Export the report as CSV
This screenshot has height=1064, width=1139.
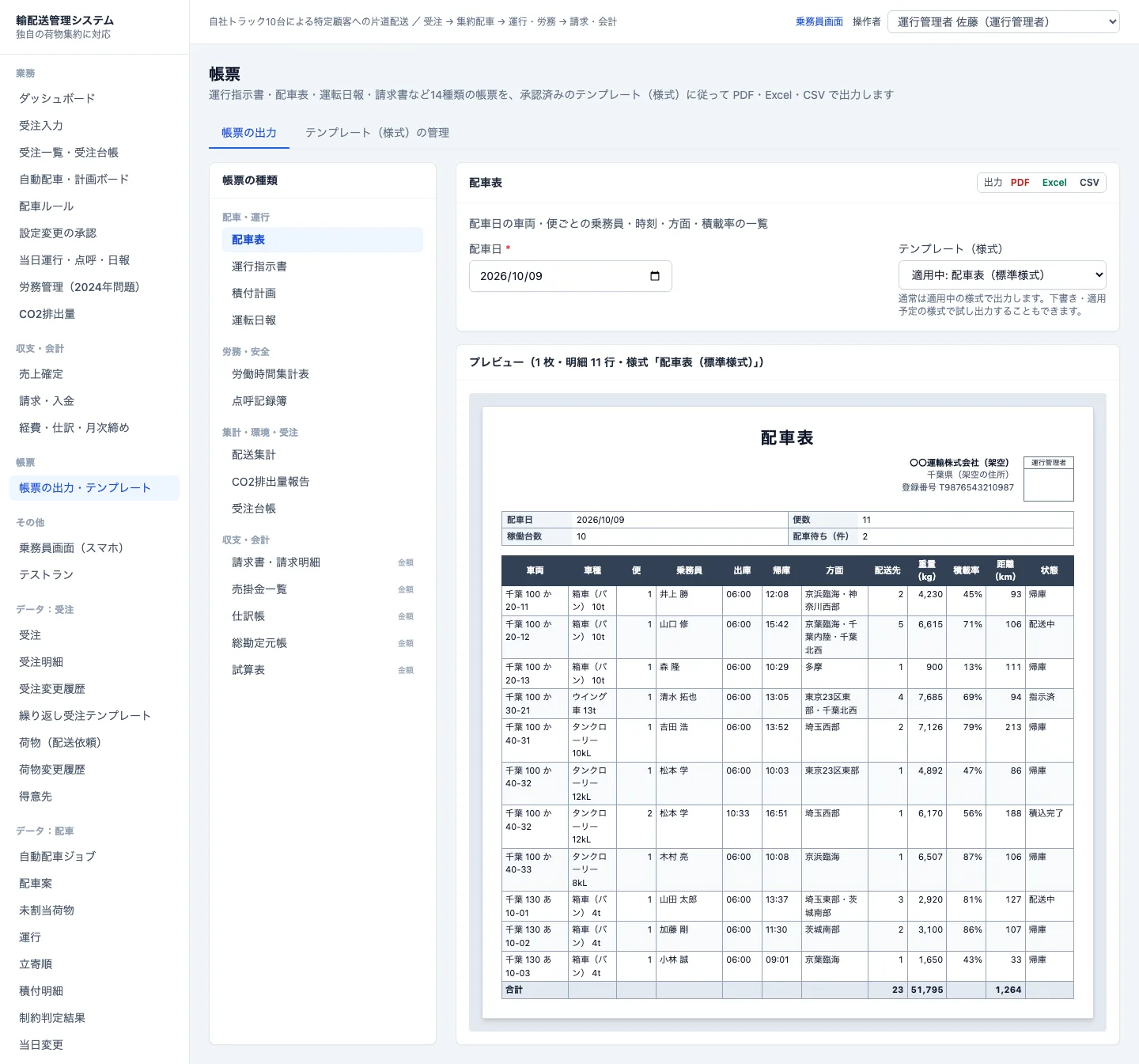coord(1089,183)
